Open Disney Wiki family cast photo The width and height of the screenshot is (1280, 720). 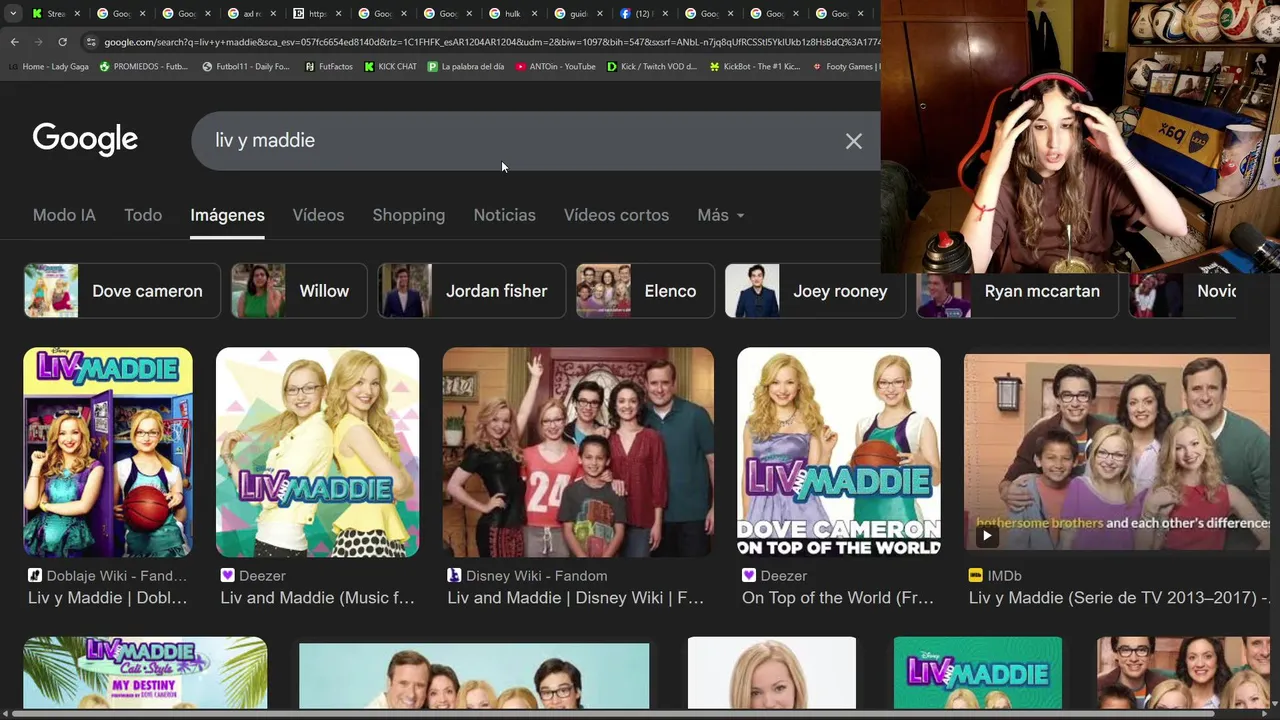(x=578, y=452)
